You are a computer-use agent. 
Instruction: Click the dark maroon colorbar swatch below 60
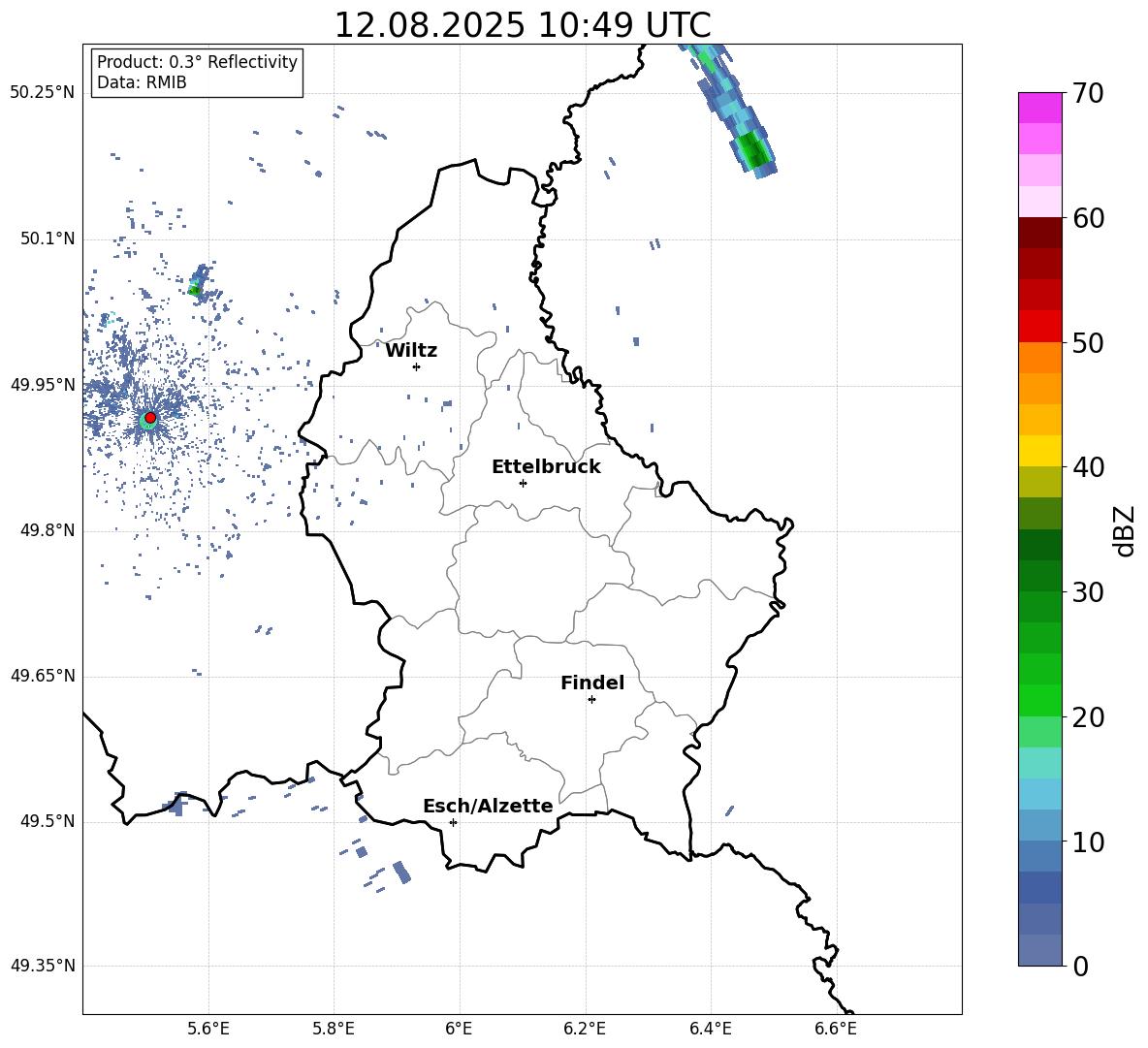[1039, 233]
